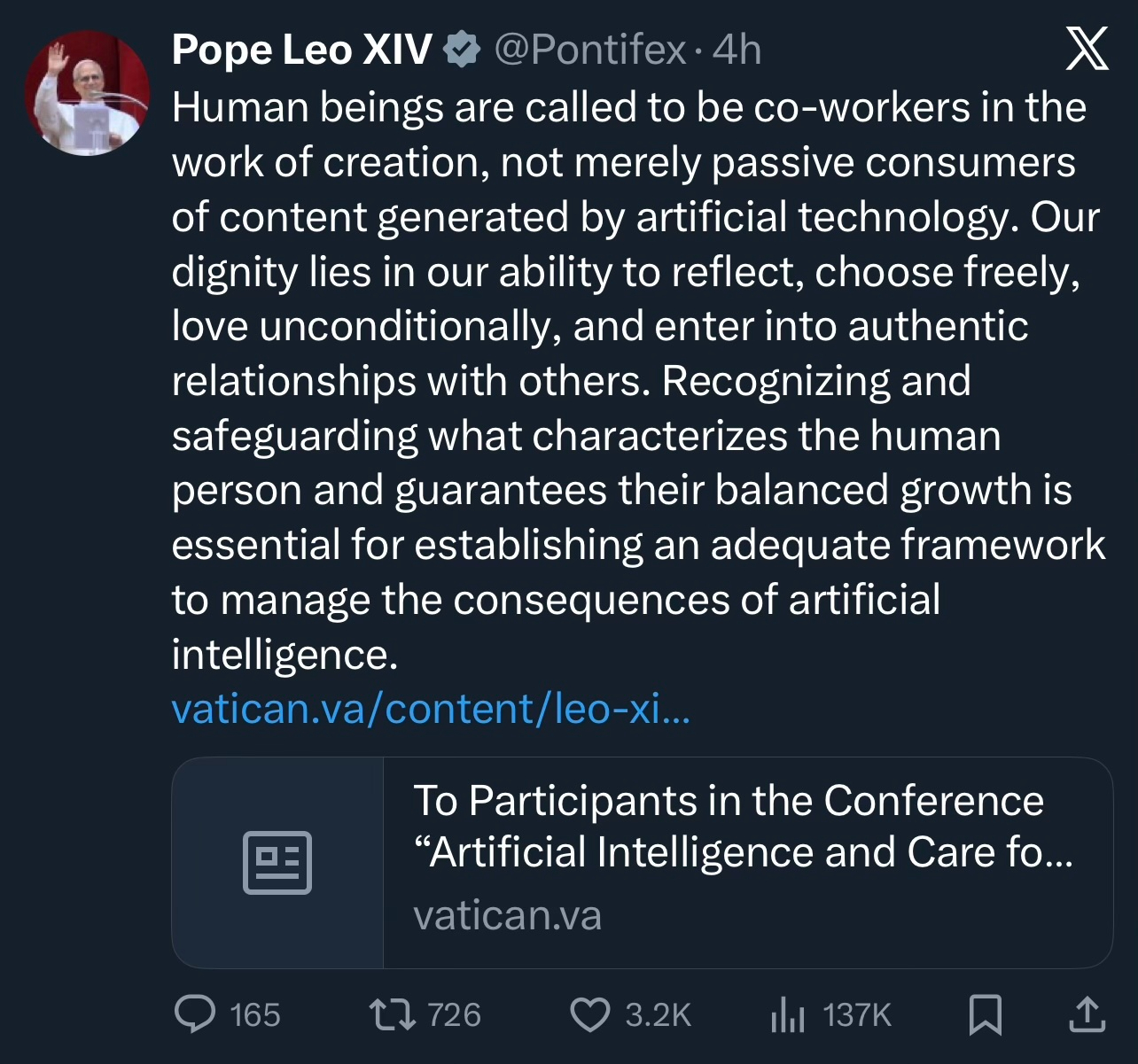
Task: Click the blue verified badge
Action: 462,50
